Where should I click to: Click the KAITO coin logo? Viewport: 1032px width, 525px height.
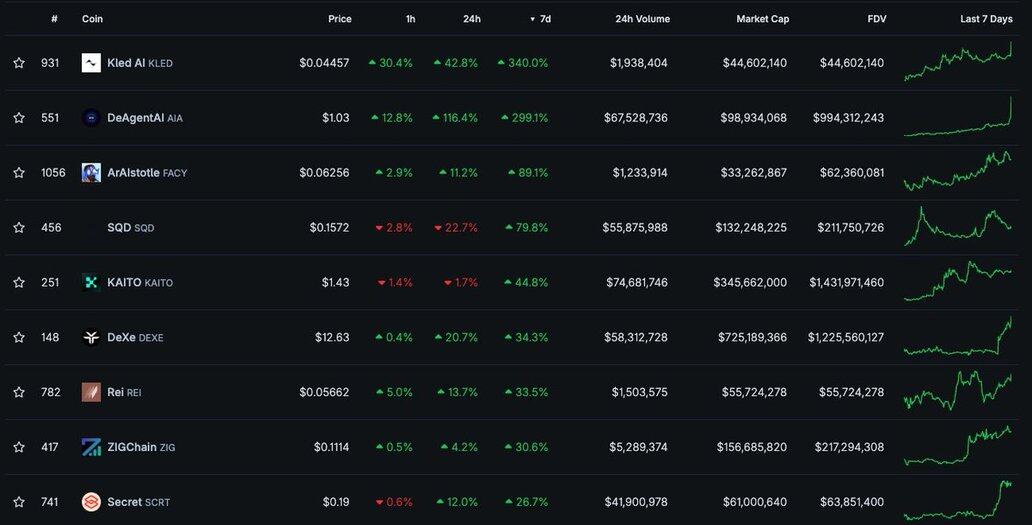click(x=91, y=282)
